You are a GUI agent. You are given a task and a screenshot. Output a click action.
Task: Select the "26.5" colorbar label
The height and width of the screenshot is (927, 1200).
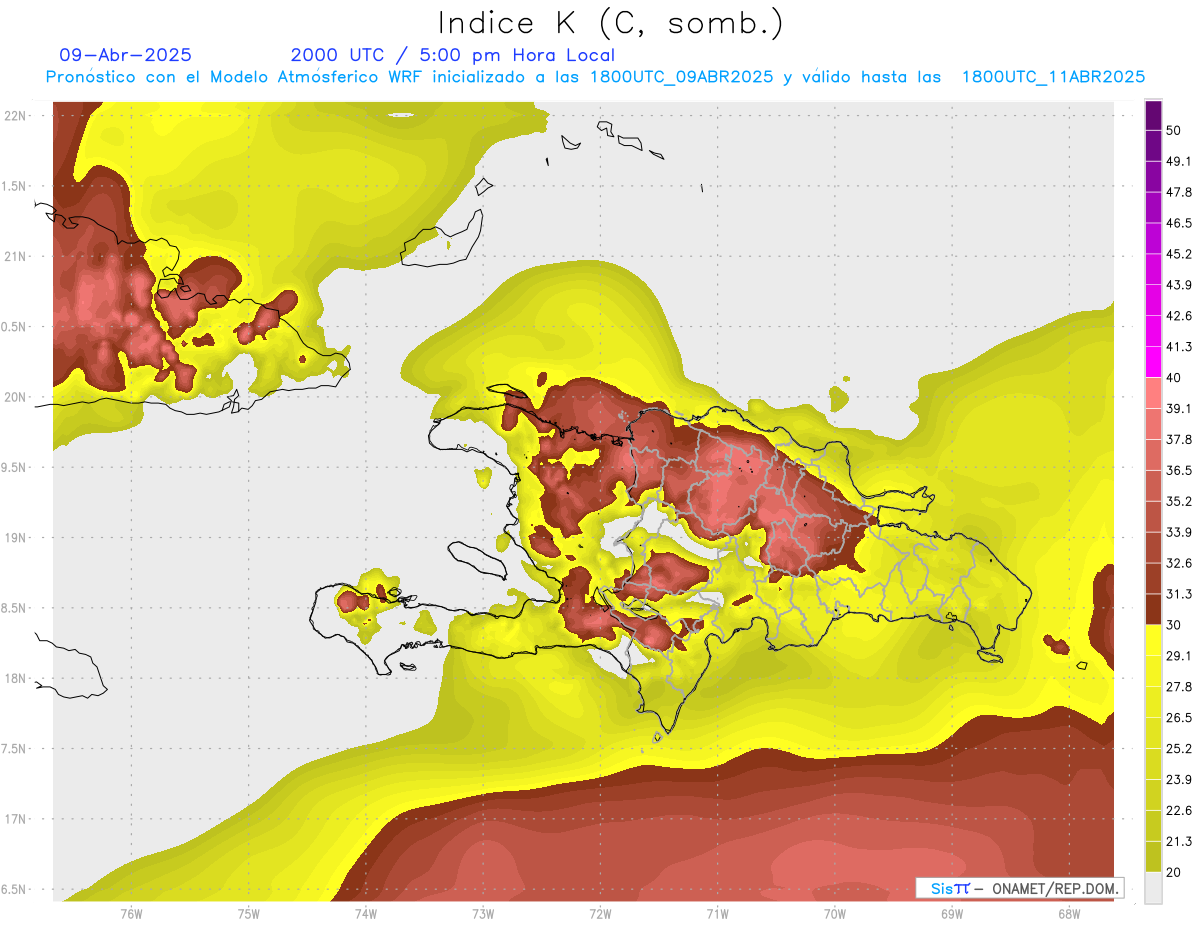(1179, 717)
